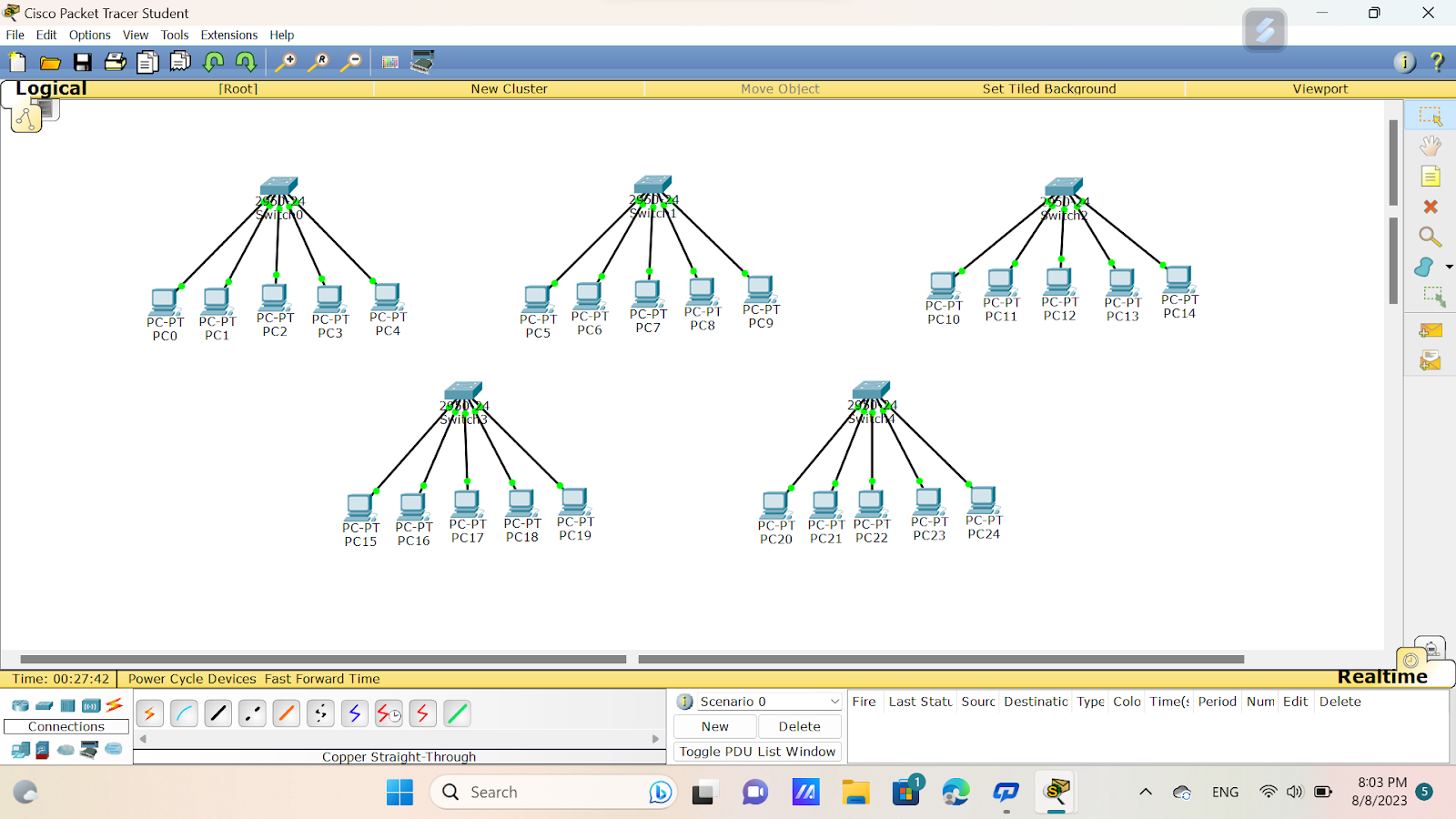Open the File menu
1456x819 pixels.
[x=15, y=35]
